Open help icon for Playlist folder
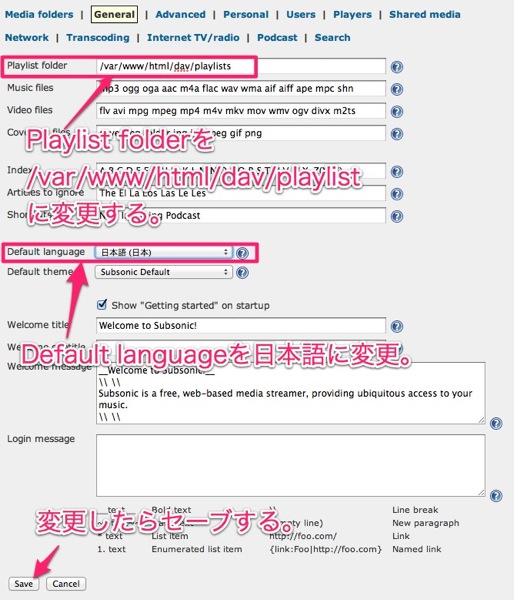Screen dimensions: 514x600 pos(397,67)
